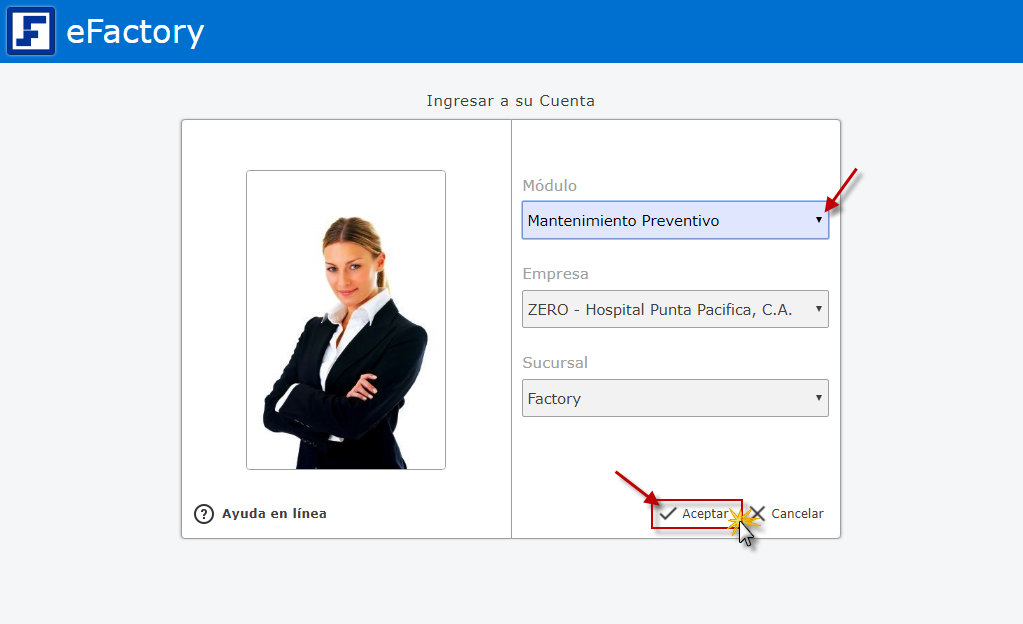Viewport: 1023px width, 624px height.
Task: Click the user profile photo
Action: [x=345, y=319]
